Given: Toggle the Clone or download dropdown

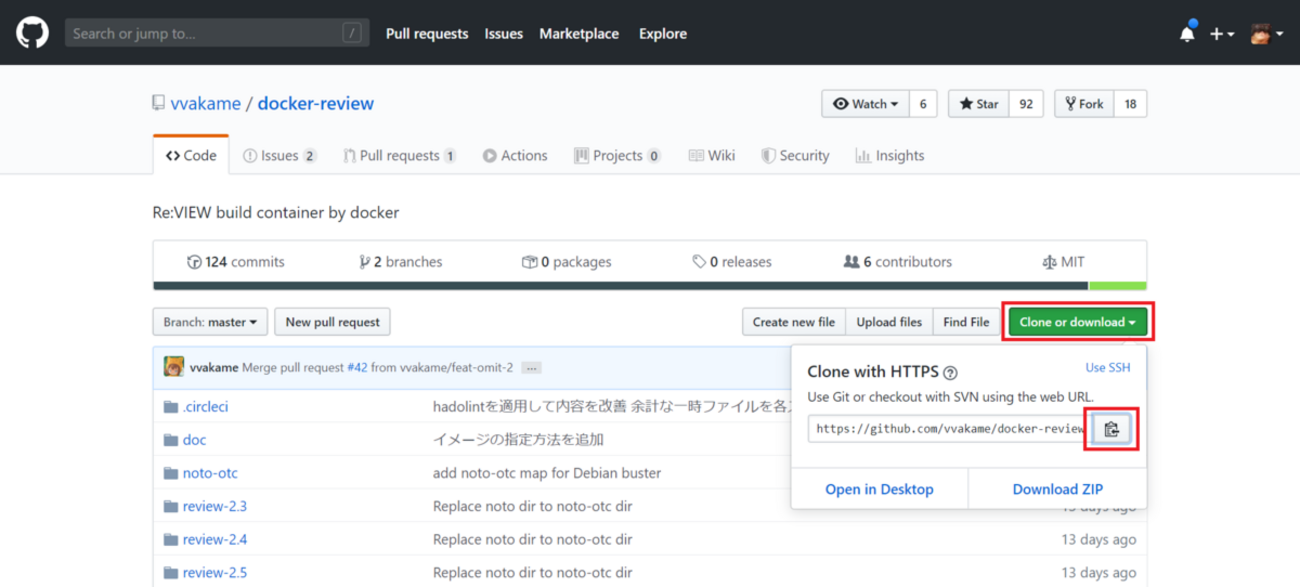Looking at the screenshot, I should (x=1077, y=322).
